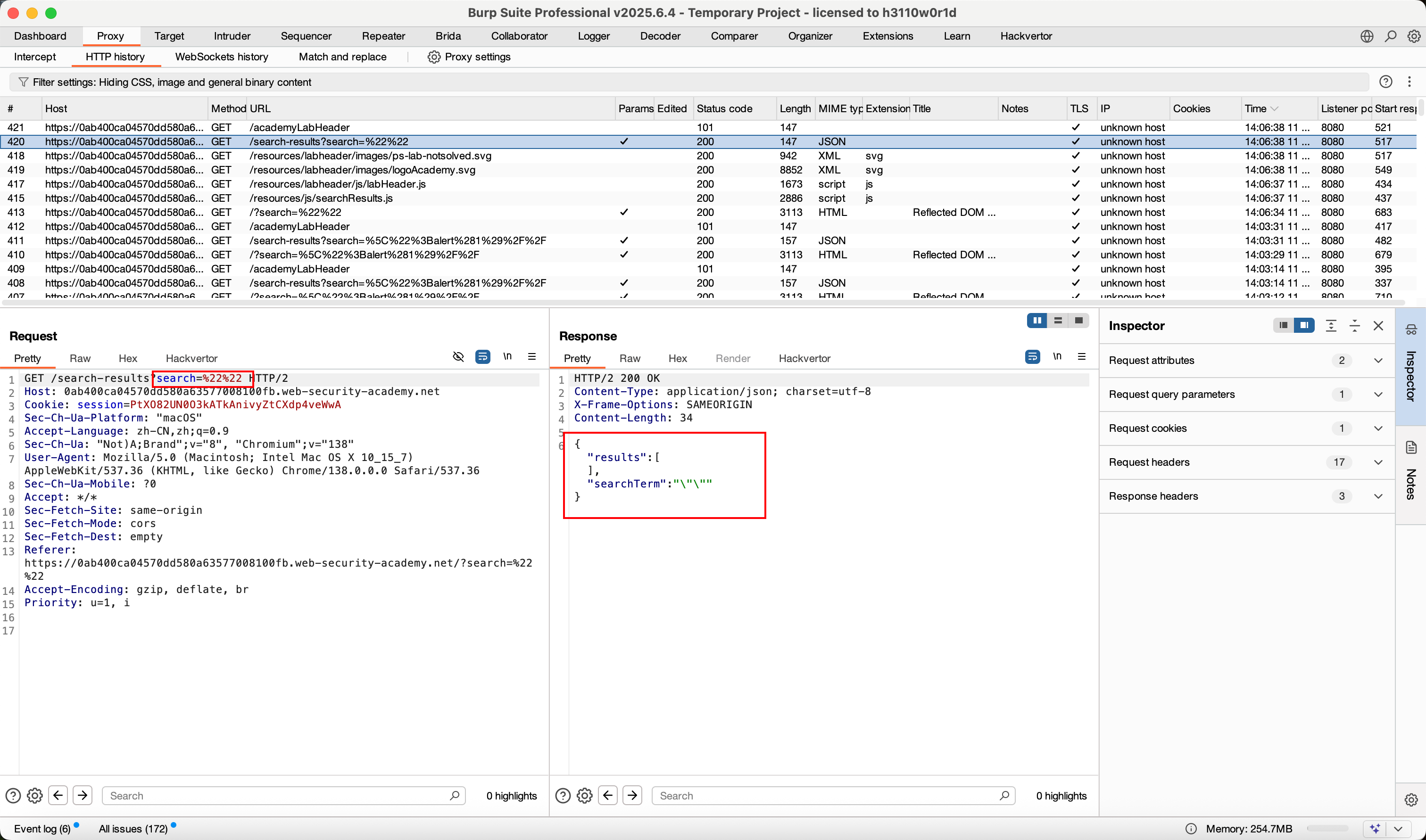Switch to the Repeater tab
The width and height of the screenshot is (1426, 840).
[x=383, y=36]
